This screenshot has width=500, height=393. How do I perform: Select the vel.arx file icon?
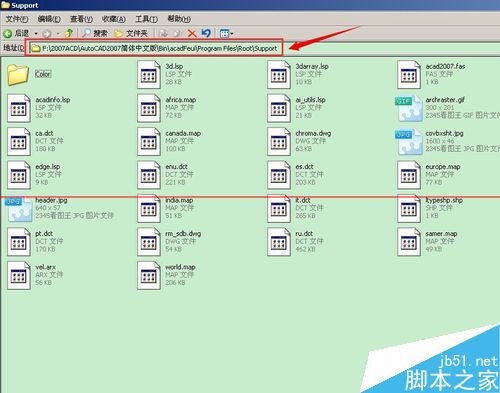pos(19,276)
